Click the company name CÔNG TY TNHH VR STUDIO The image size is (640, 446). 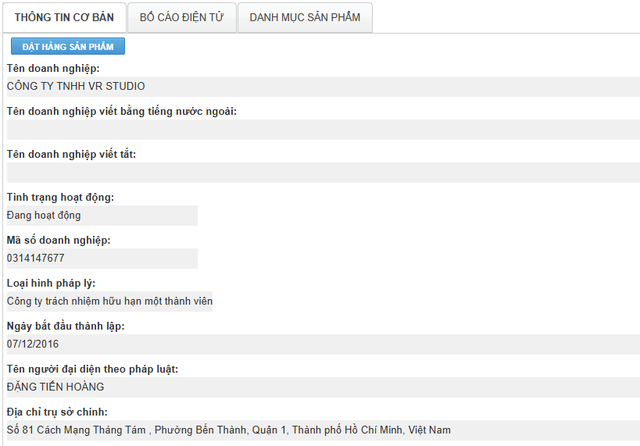pos(76,87)
